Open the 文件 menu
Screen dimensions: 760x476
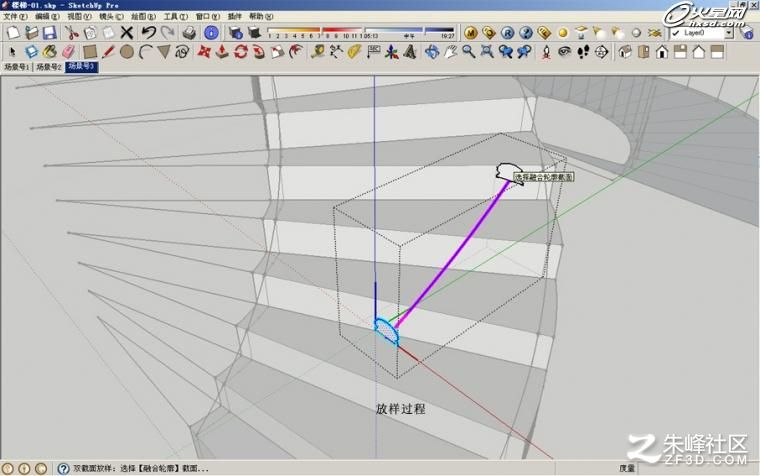coord(15,16)
